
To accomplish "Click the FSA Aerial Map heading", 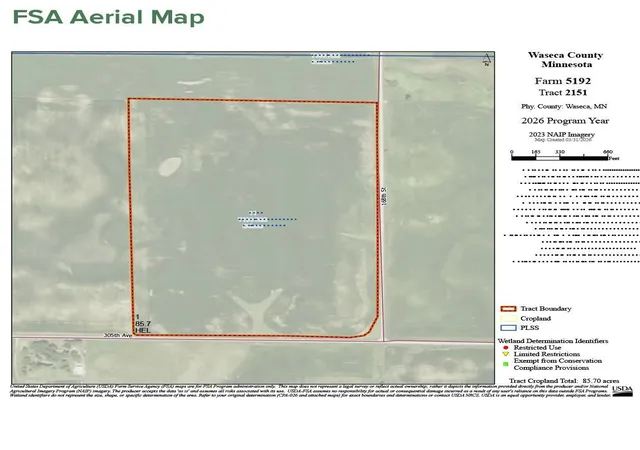I will tap(109, 17).
